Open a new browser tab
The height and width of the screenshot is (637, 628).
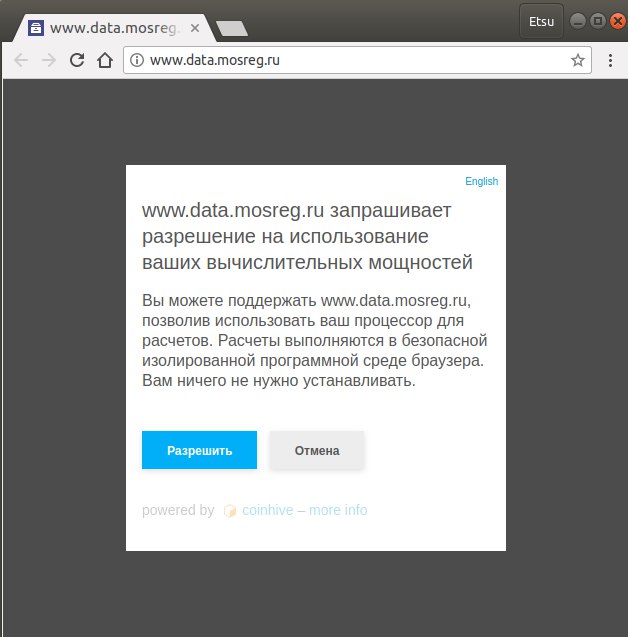click(x=232, y=28)
